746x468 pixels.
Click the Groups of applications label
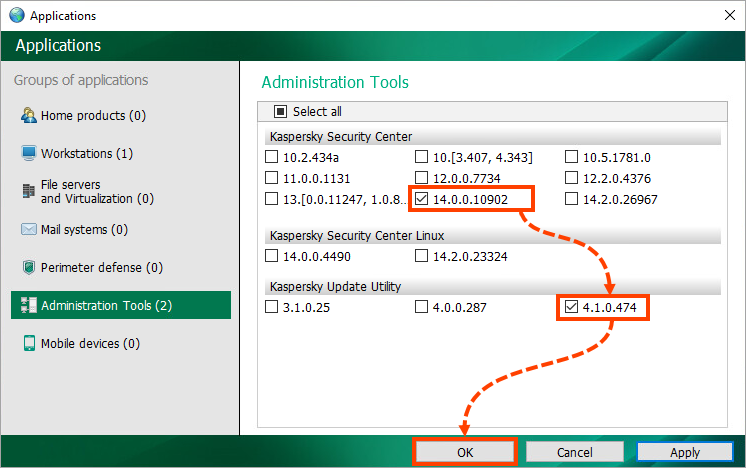coord(81,80)
